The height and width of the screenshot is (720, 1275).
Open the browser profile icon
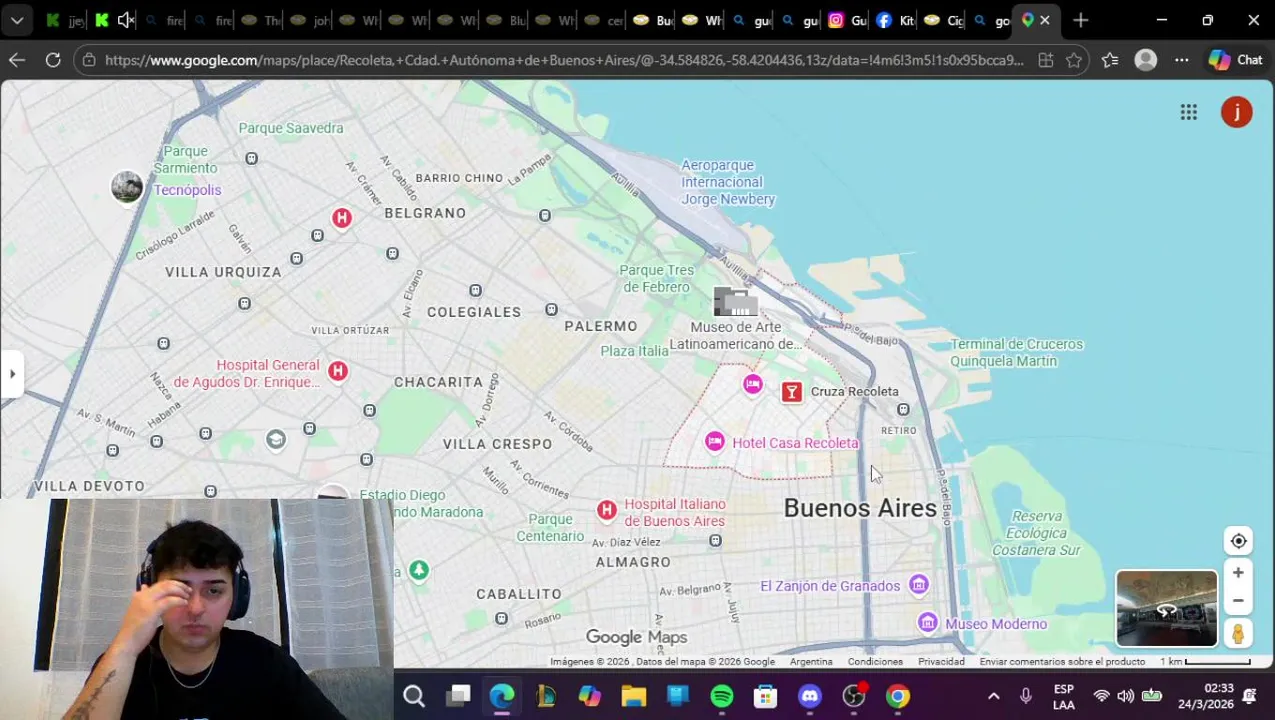1146,60
